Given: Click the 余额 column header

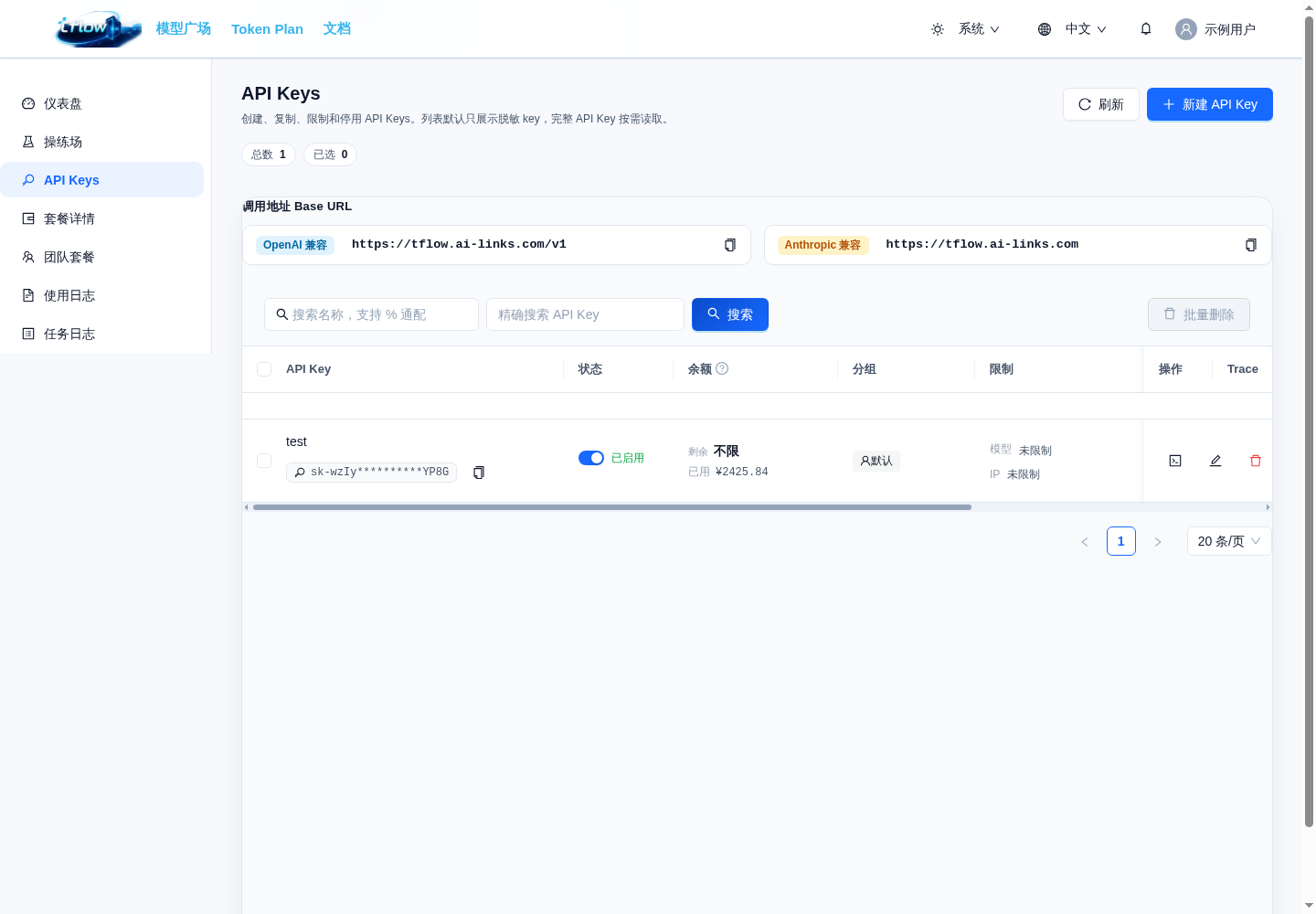Looking at the screenshot, I should (700, 369).
